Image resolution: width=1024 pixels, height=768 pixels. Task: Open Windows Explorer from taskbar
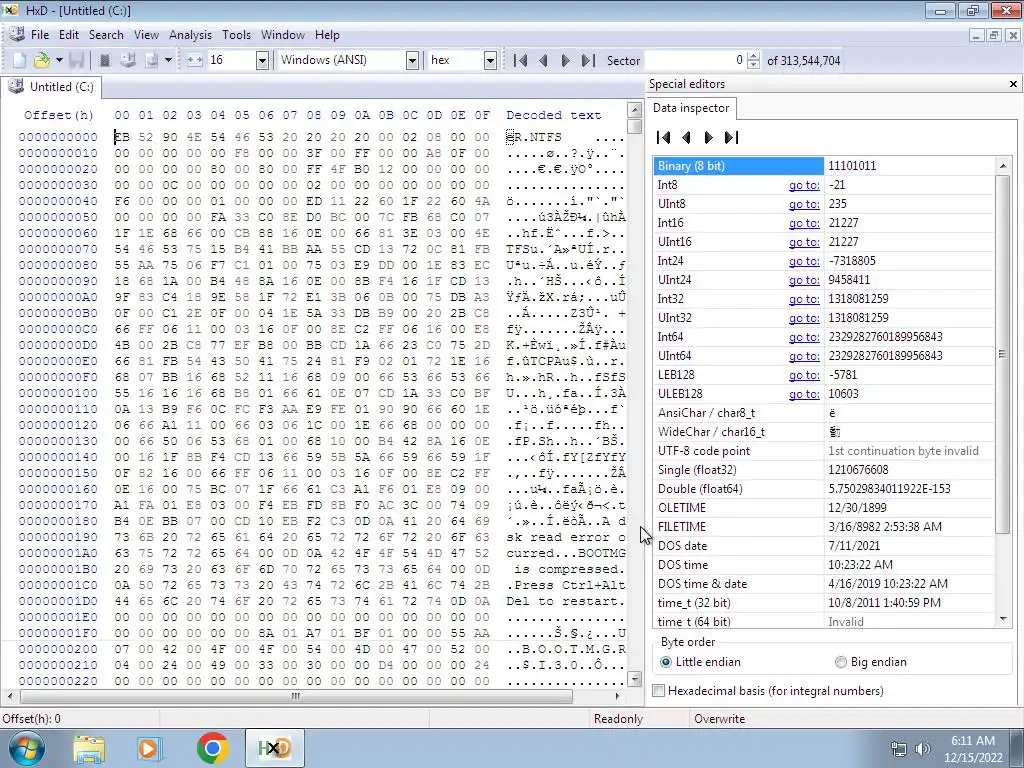(89, 748)
